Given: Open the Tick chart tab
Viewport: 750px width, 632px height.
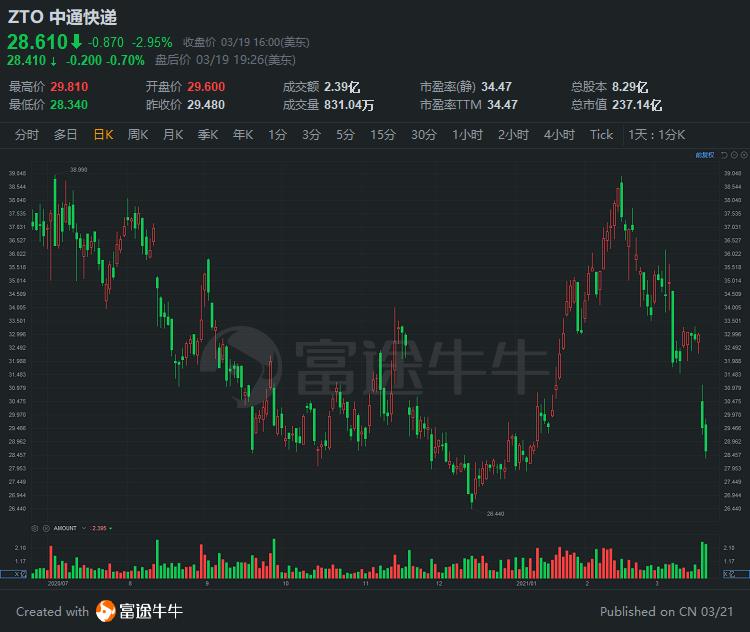Looking at the screenshot, I should click(x=601, y=135).
